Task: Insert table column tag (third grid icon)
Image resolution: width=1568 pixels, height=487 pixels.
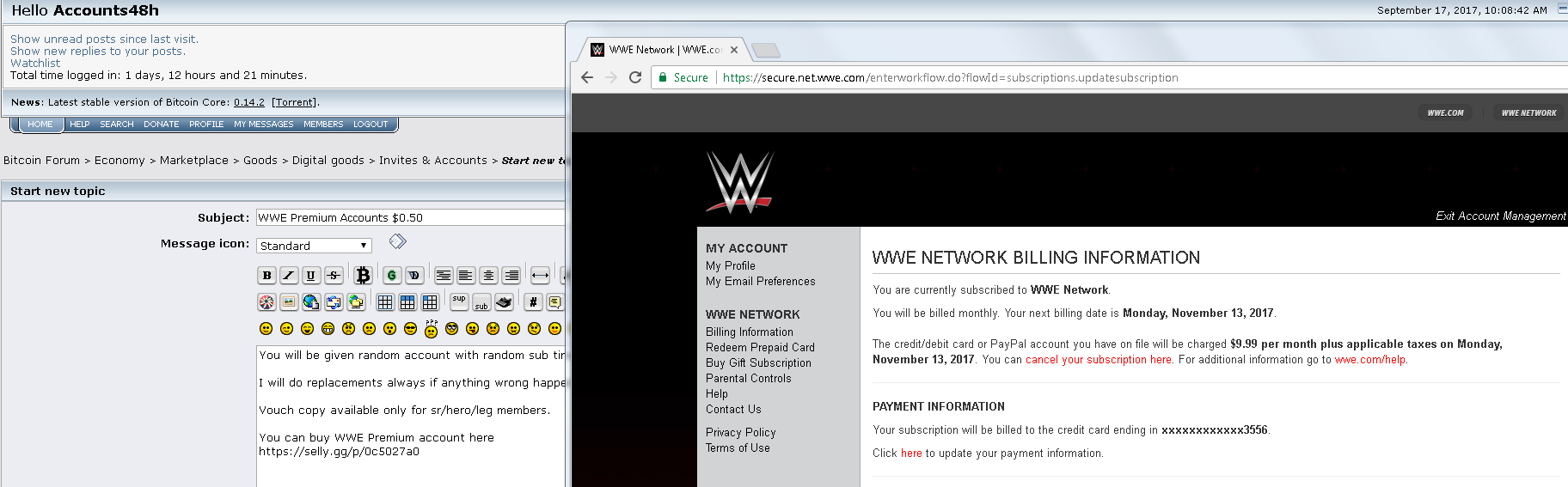Action: [x=430, y=301]
